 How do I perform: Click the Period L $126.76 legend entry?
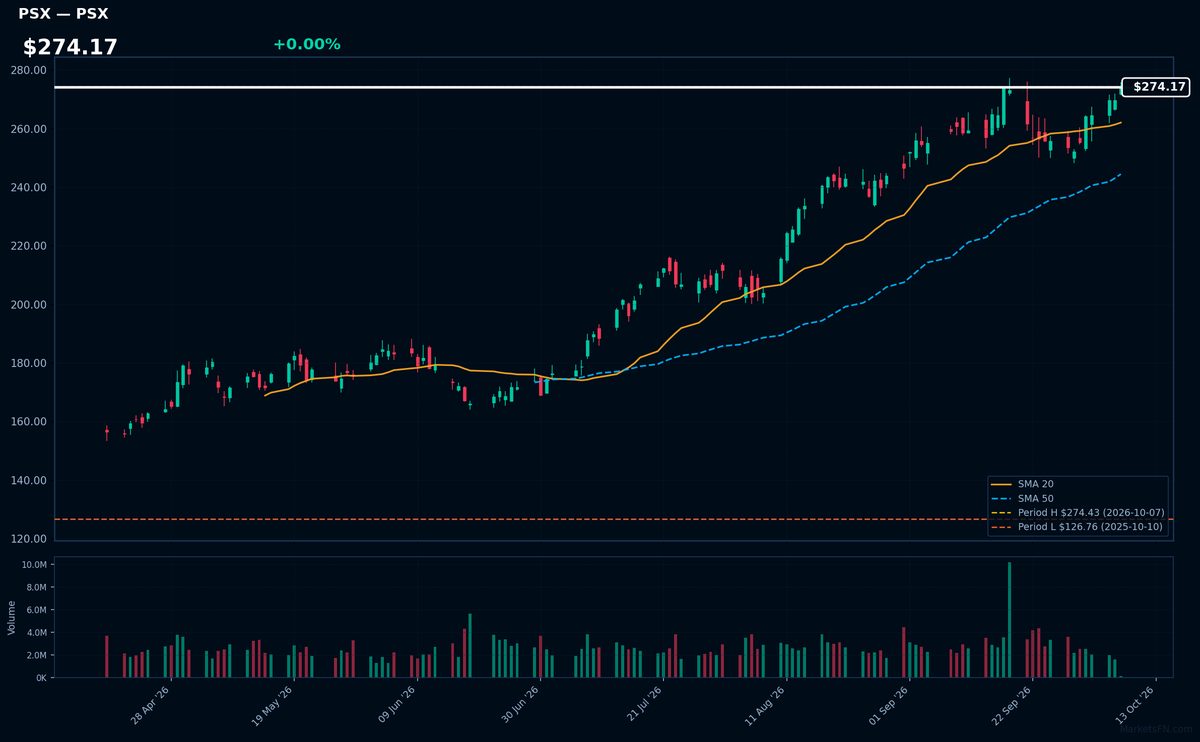pos(1078,526)
